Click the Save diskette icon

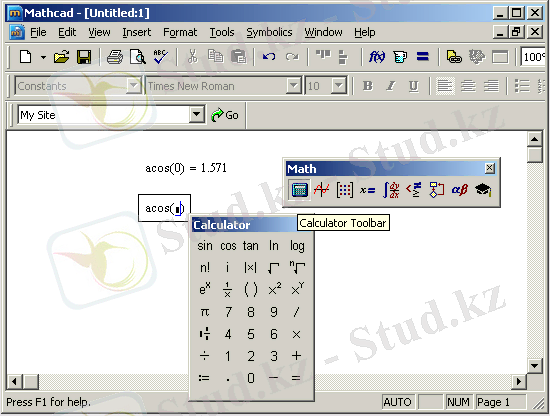[84, 56]
